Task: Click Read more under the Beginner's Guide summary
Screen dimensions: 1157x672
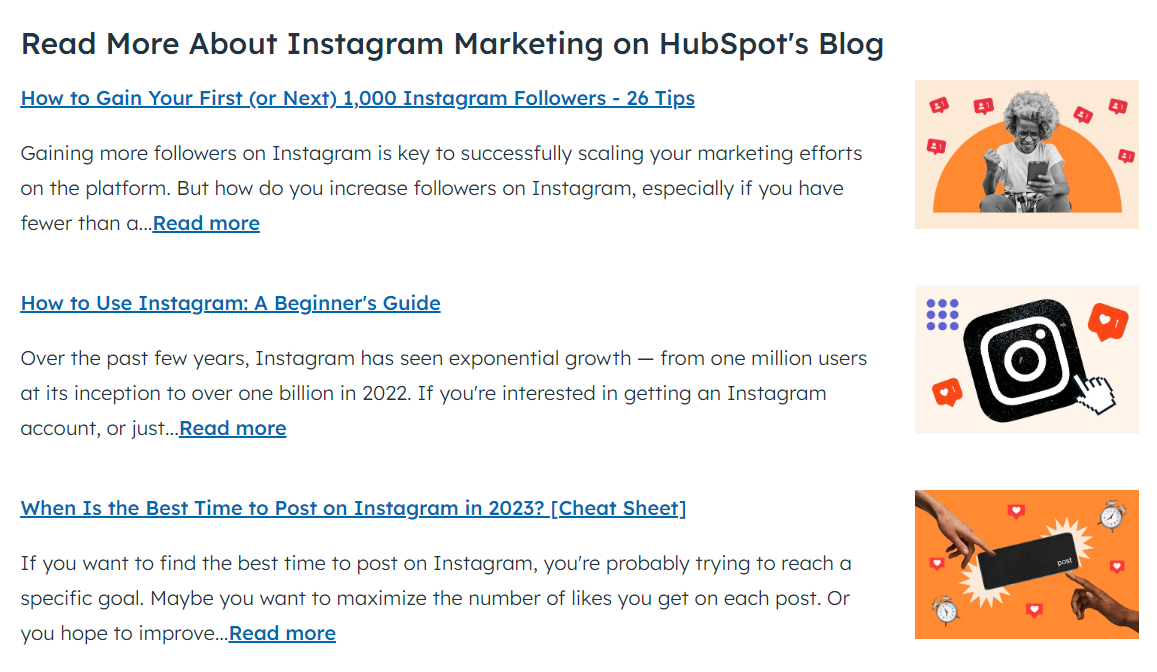Action: point(233,428)
